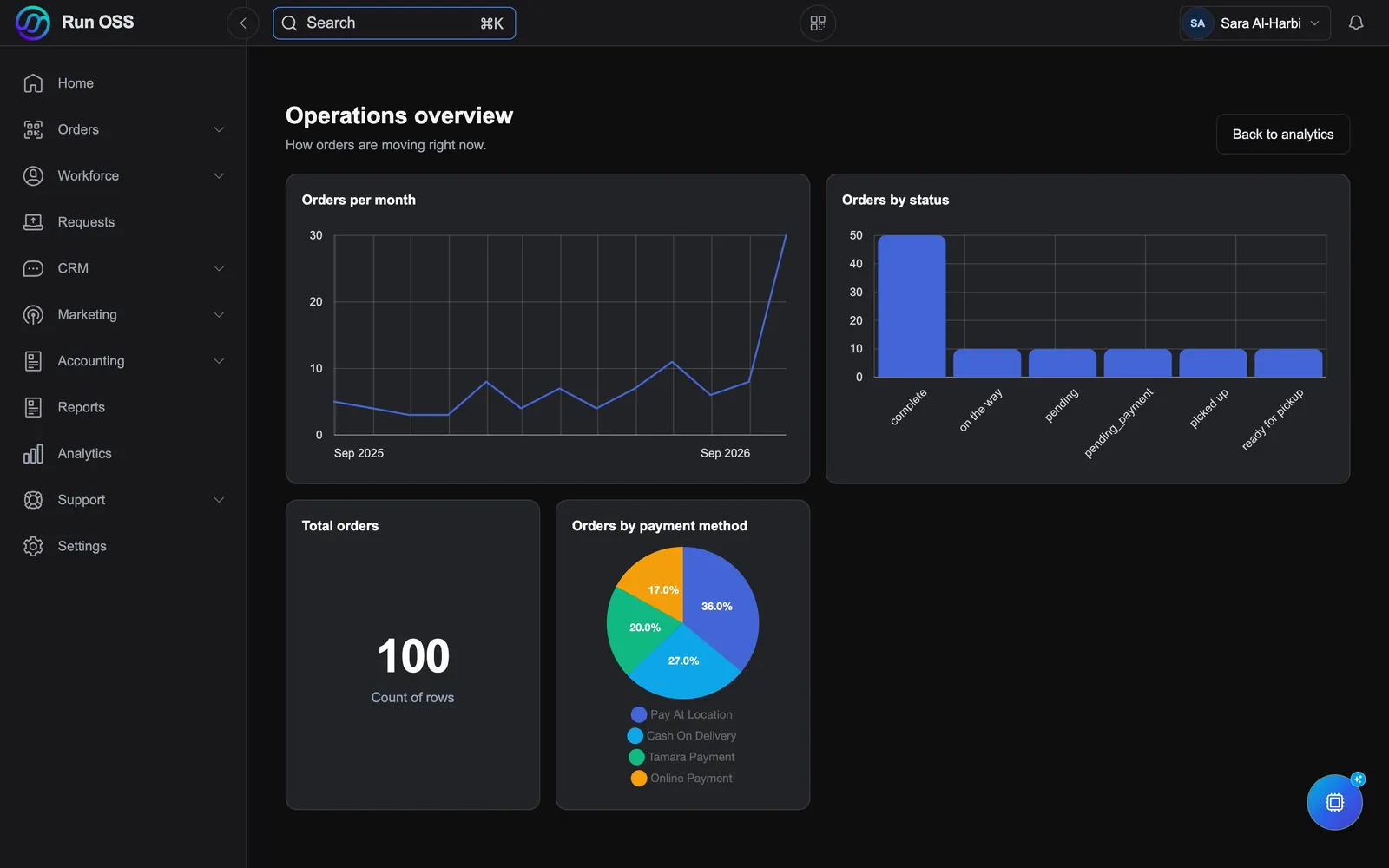This screenshot has width=1389, height=868.
Task: Expand the Accounting menu chevron
Action: pos(219,361)
